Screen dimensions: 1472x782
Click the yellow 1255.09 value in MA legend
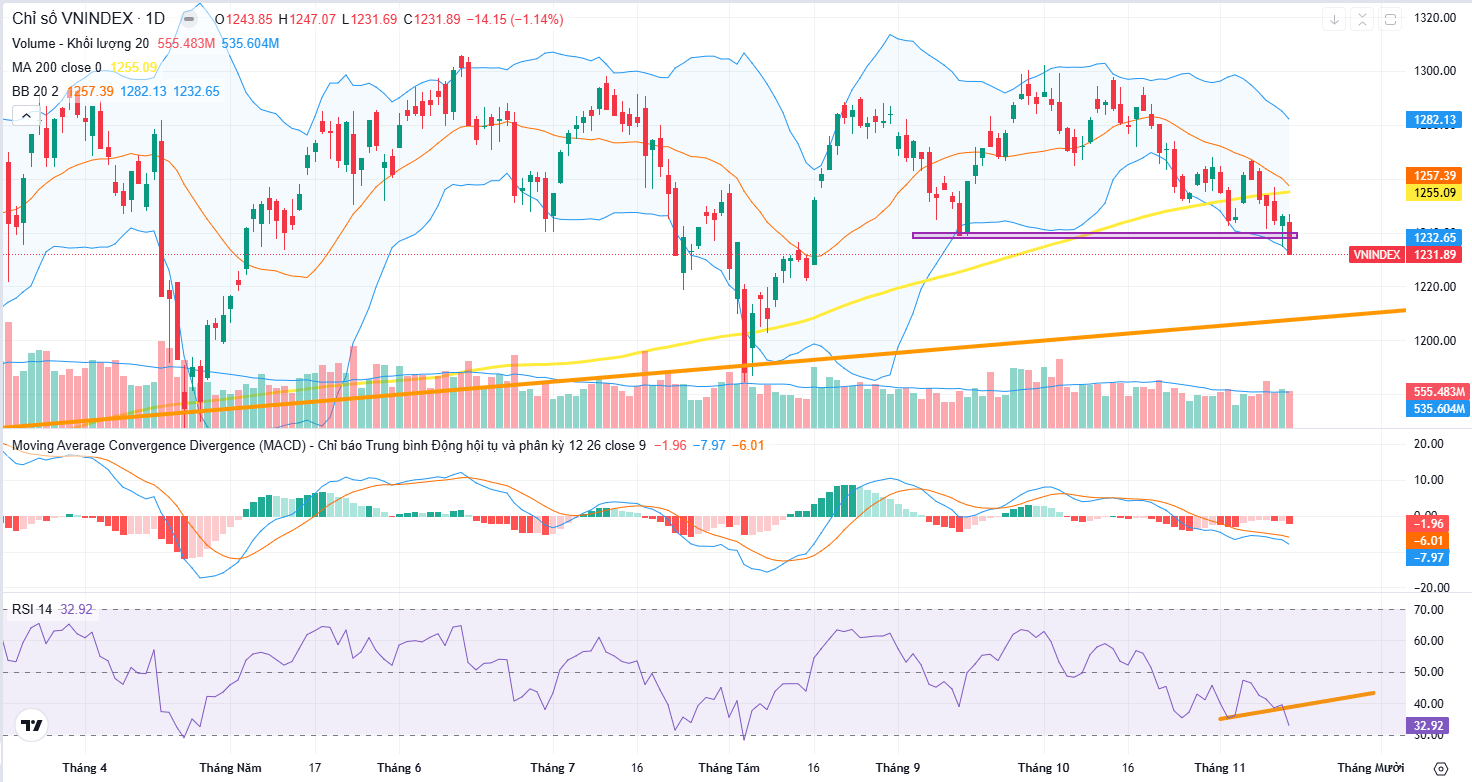tap(134, 67)
